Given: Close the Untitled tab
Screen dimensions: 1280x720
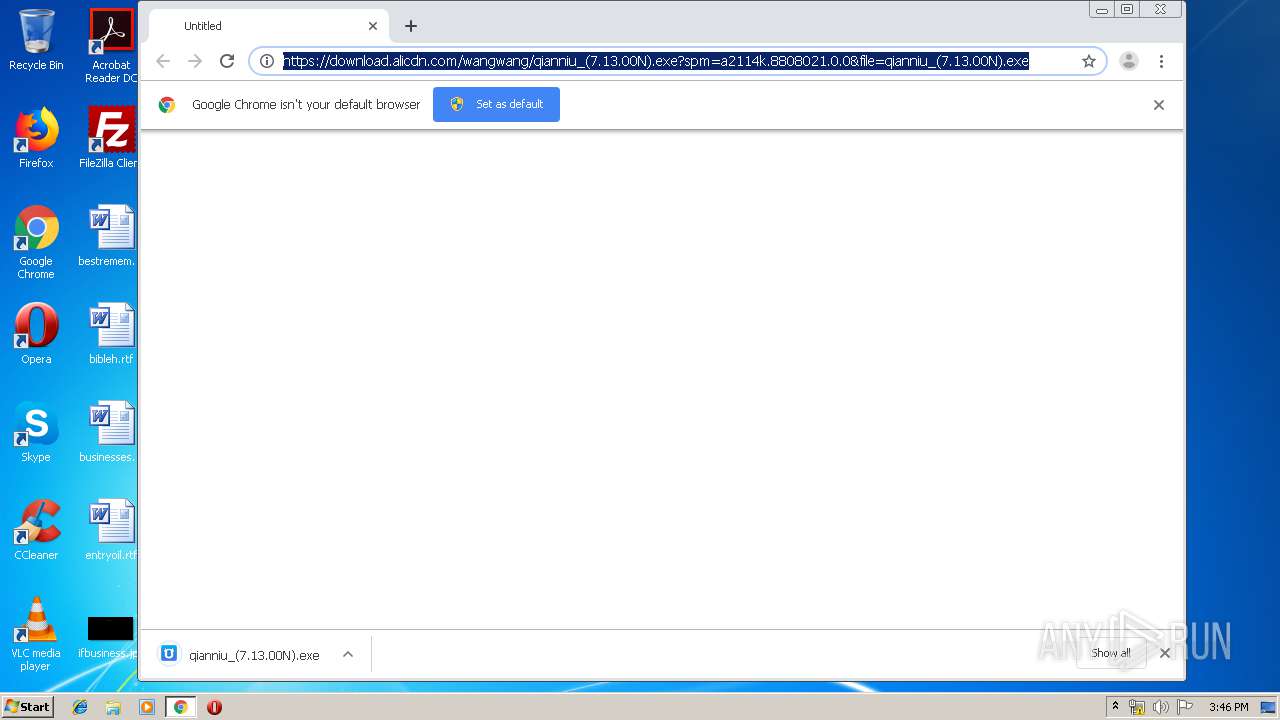Looking at the screenshot, I should 373,26.
